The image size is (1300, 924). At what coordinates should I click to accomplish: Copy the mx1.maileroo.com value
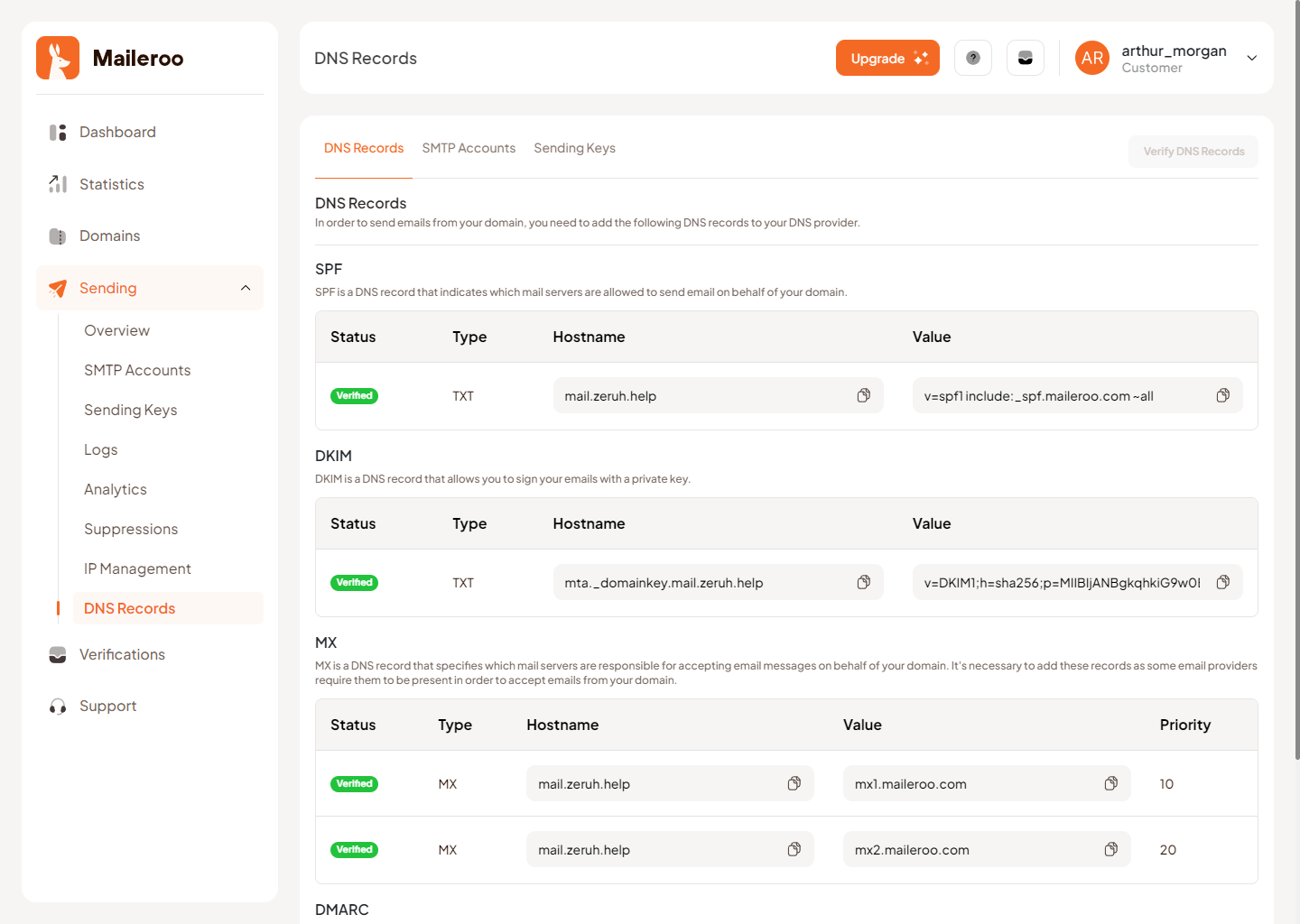1111,783
